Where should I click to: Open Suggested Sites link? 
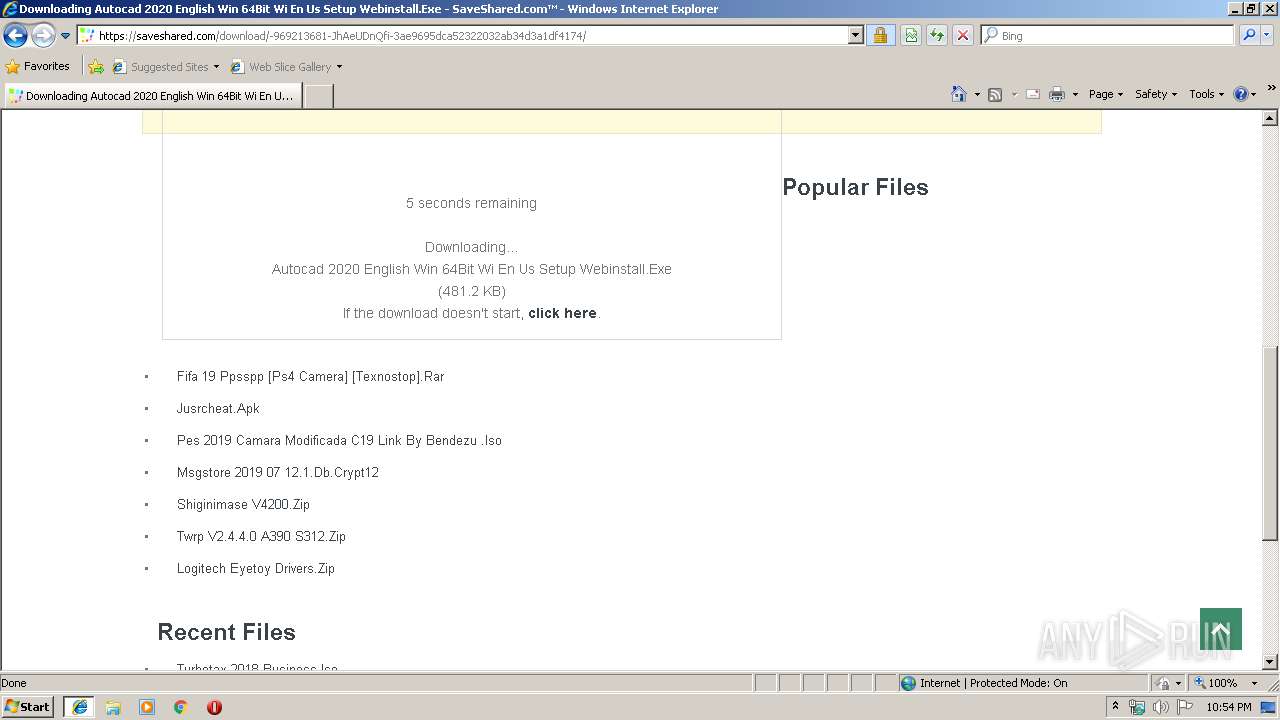click(165, 67)
